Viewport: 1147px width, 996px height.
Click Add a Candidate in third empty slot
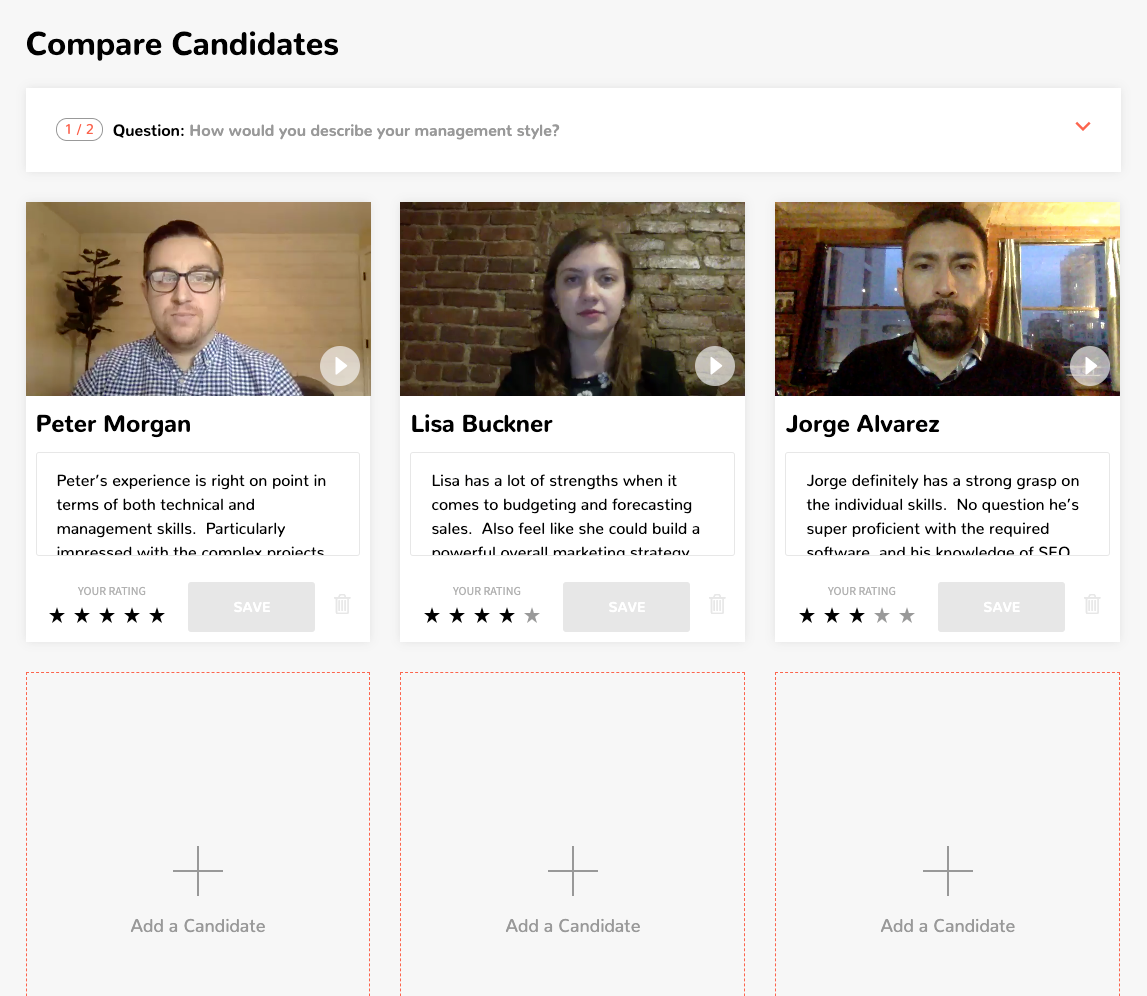tap(947, 926)
